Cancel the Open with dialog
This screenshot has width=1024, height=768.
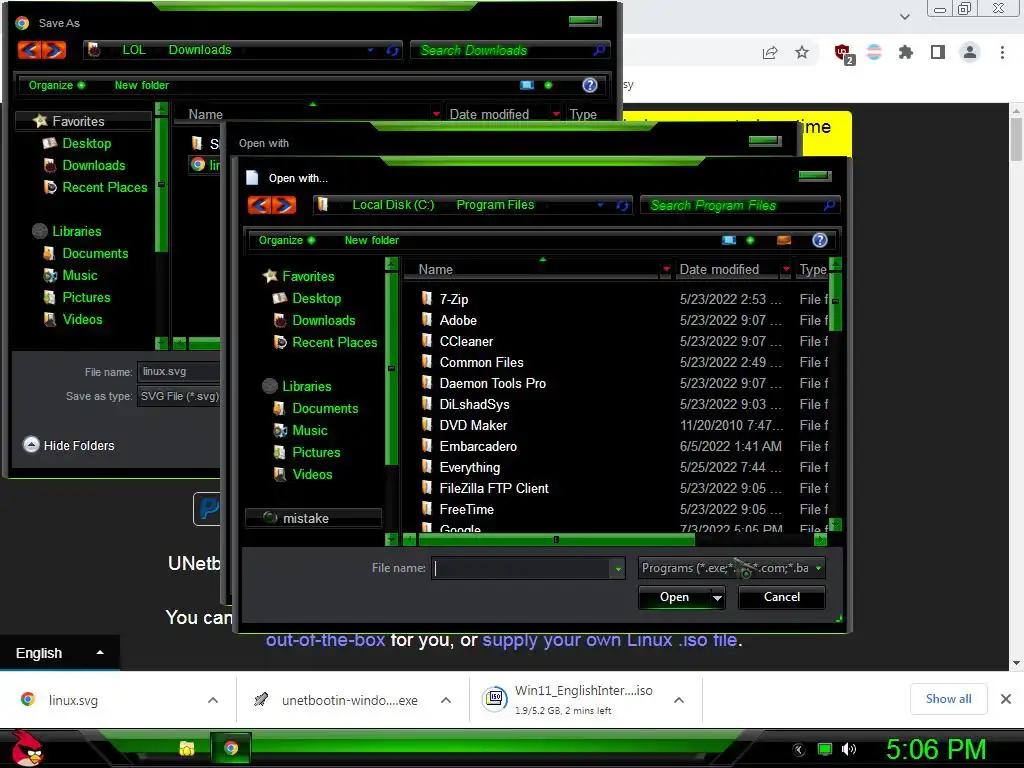coord(782,597)
